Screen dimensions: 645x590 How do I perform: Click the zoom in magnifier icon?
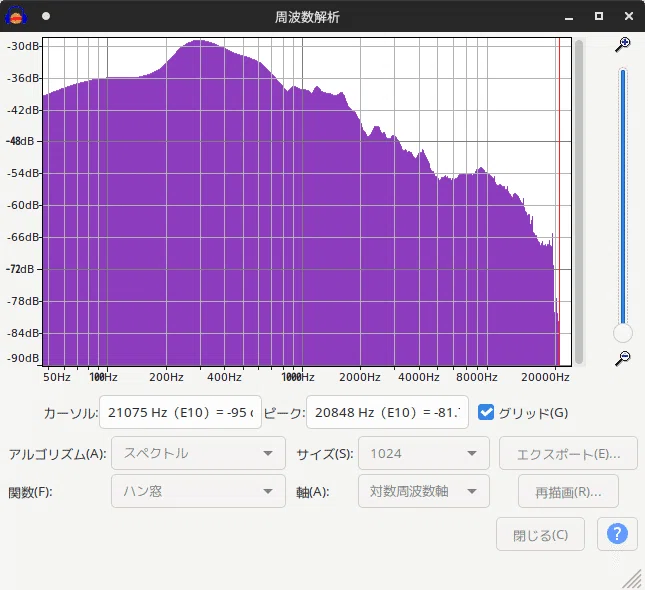pyautogui.click(x=623, y=44)
